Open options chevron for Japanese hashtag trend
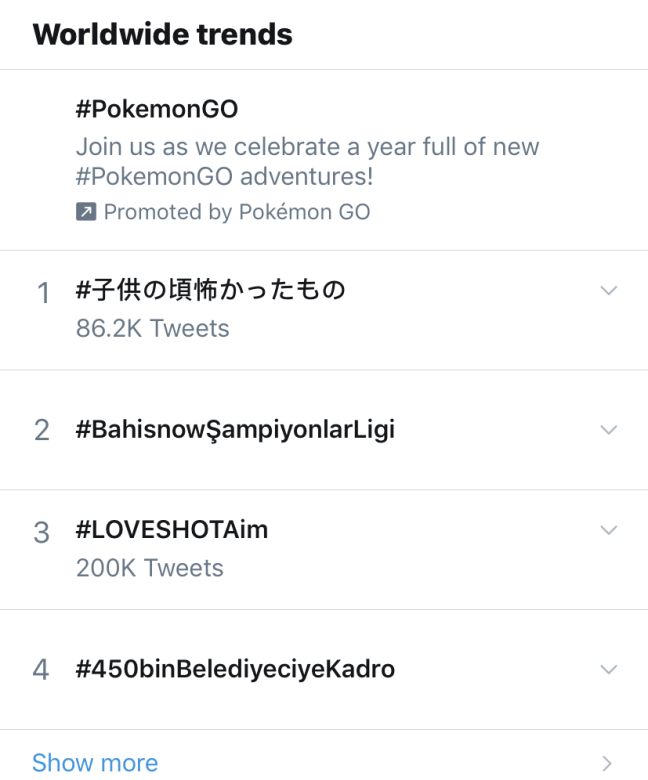The height and width of the screenshot is (780, 648). point(608,290)
